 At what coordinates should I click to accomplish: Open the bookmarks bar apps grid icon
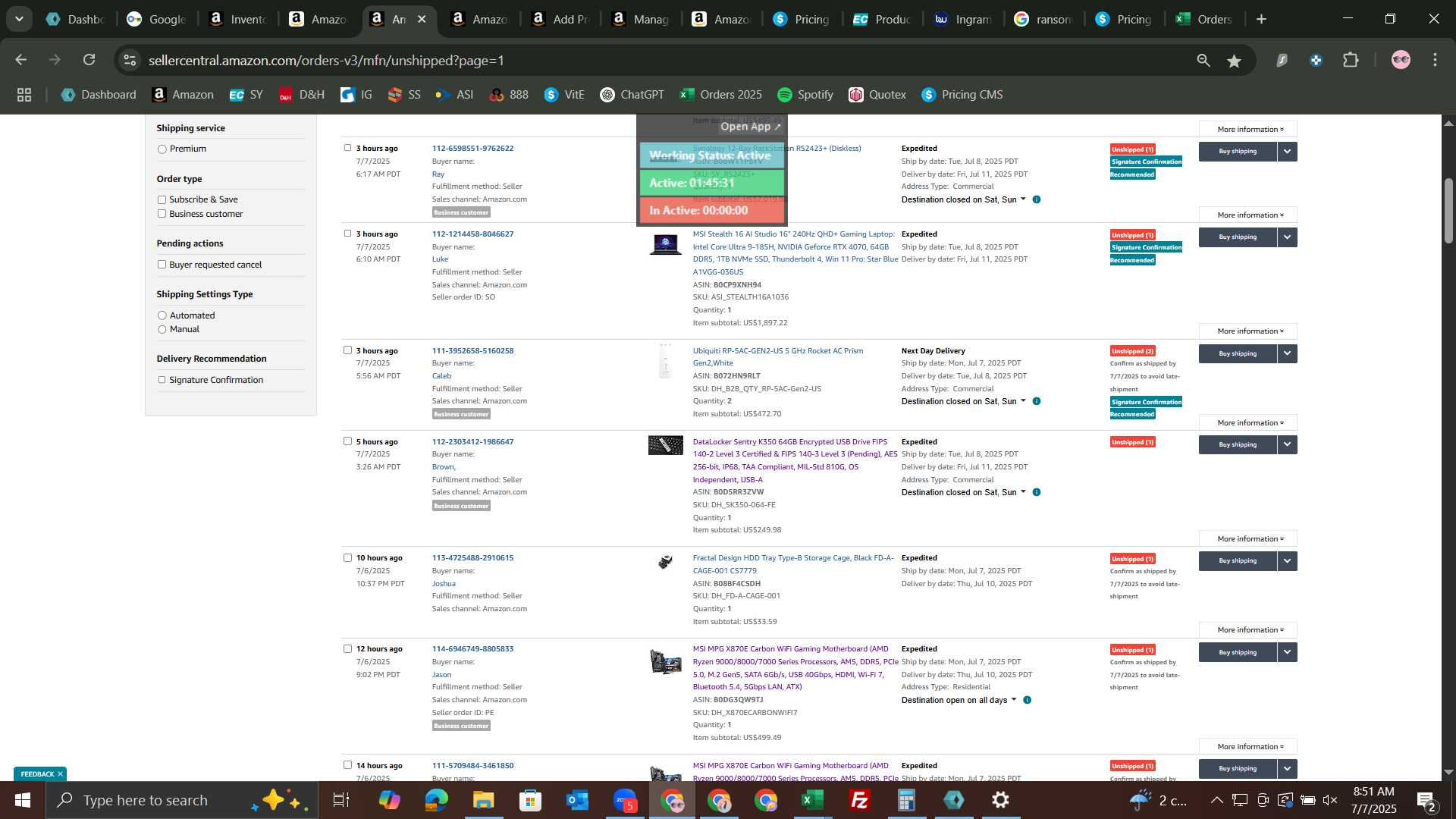pos(24,95)
